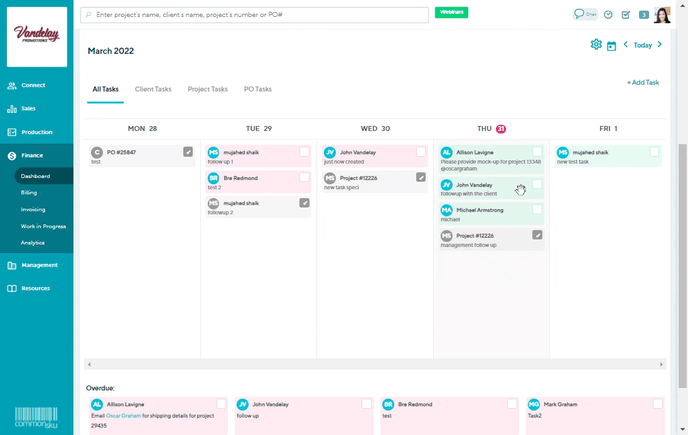Click the commonsku logo in sidebar
Screen dimensions: 688x435
tap(36, 417)
